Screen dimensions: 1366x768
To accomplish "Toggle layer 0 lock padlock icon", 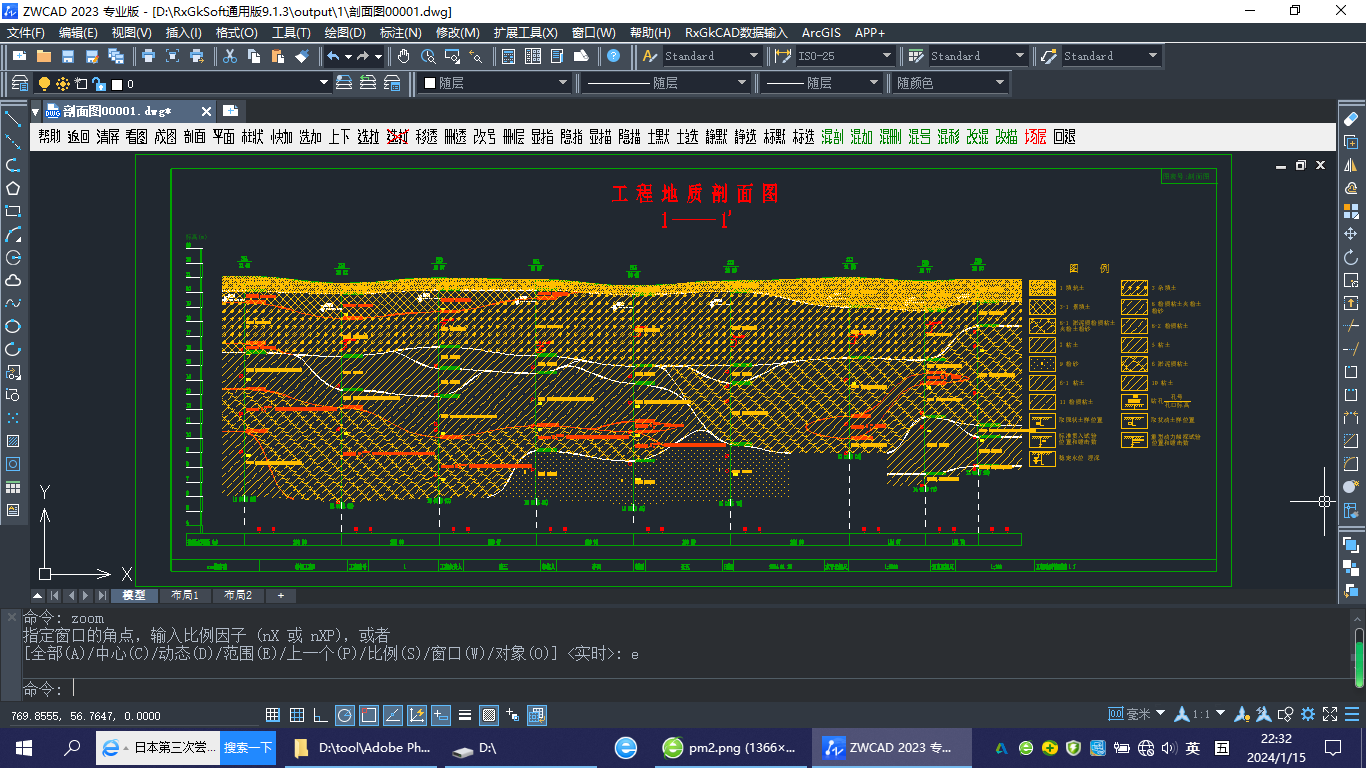I will point(99,83).
